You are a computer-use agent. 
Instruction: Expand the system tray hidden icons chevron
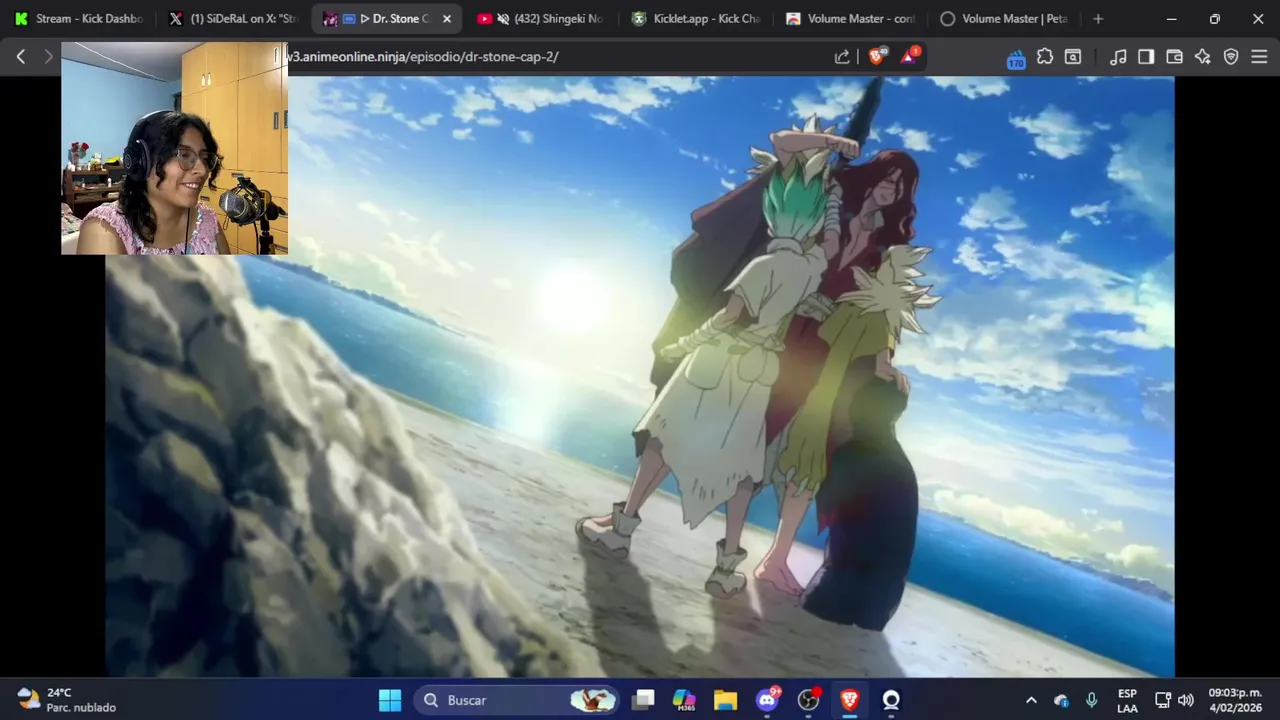click(x=1031, y=700)
